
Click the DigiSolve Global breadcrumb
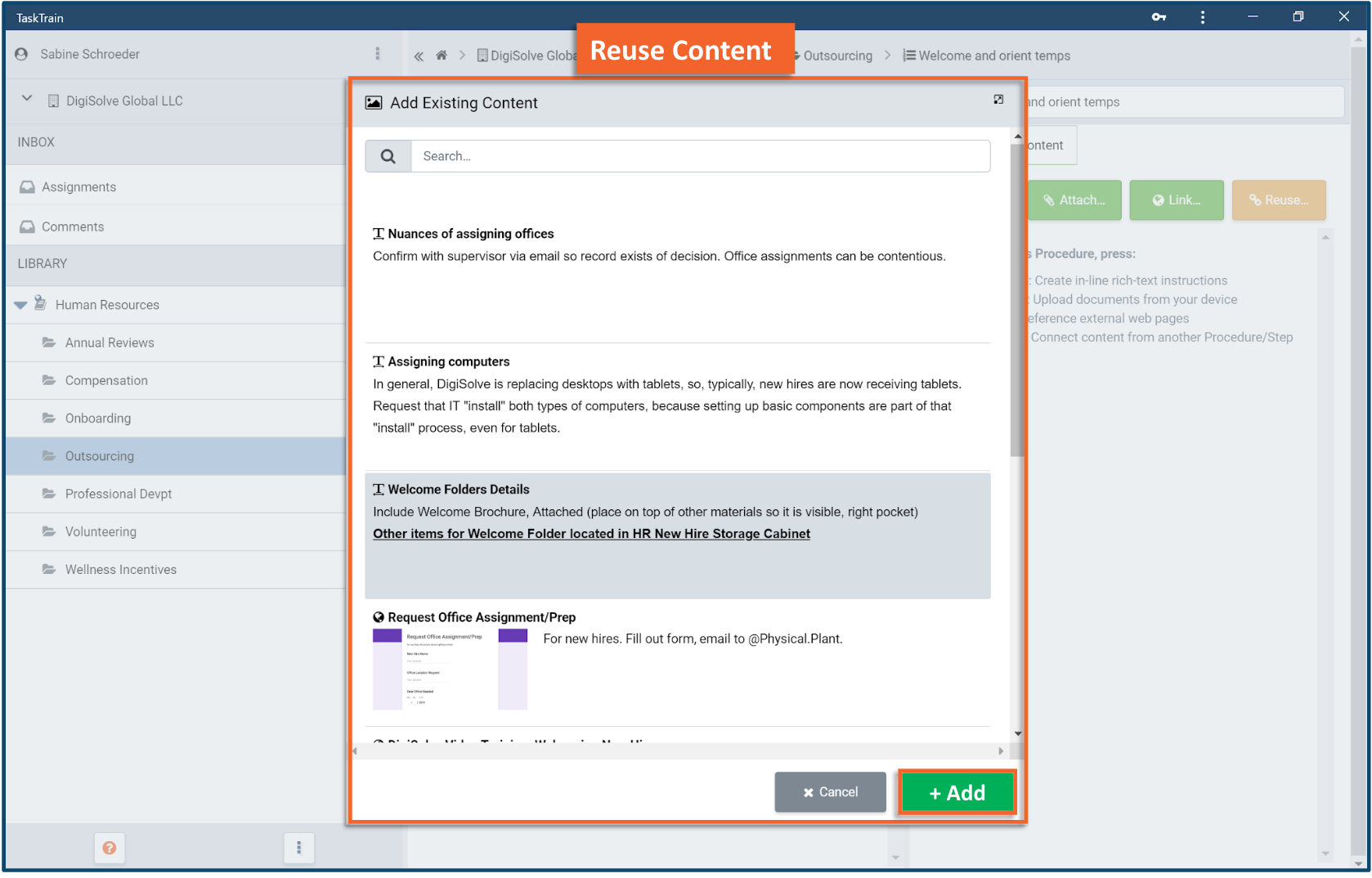[527, 56]
